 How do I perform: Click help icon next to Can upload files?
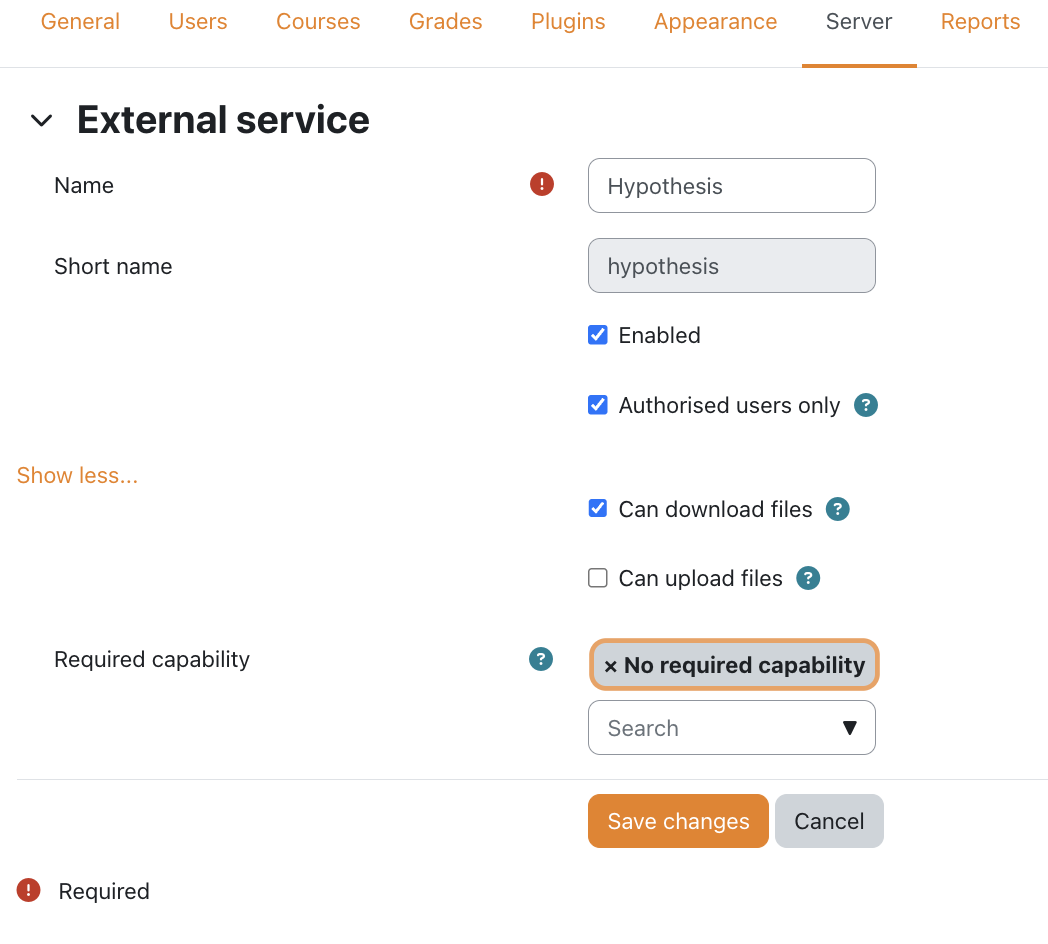[x=808, y=578]
